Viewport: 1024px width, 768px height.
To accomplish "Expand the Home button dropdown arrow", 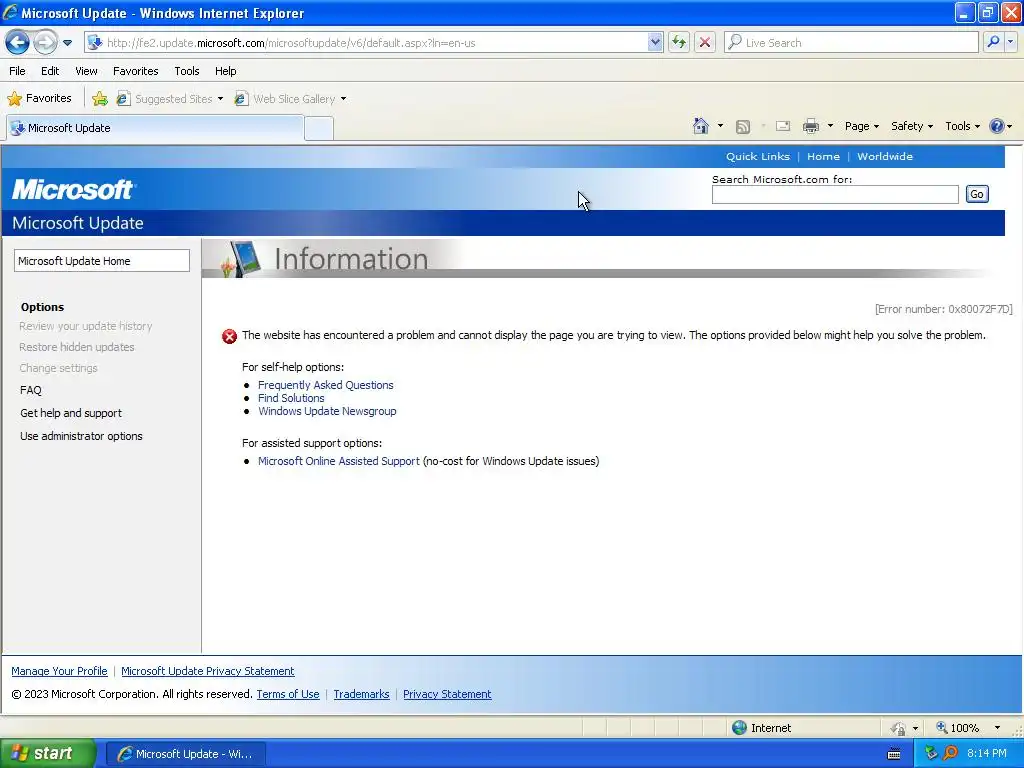I will point(720,126).
